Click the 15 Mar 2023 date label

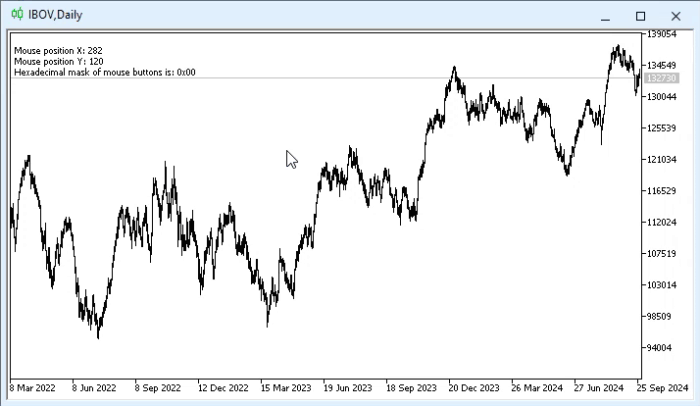286,388
